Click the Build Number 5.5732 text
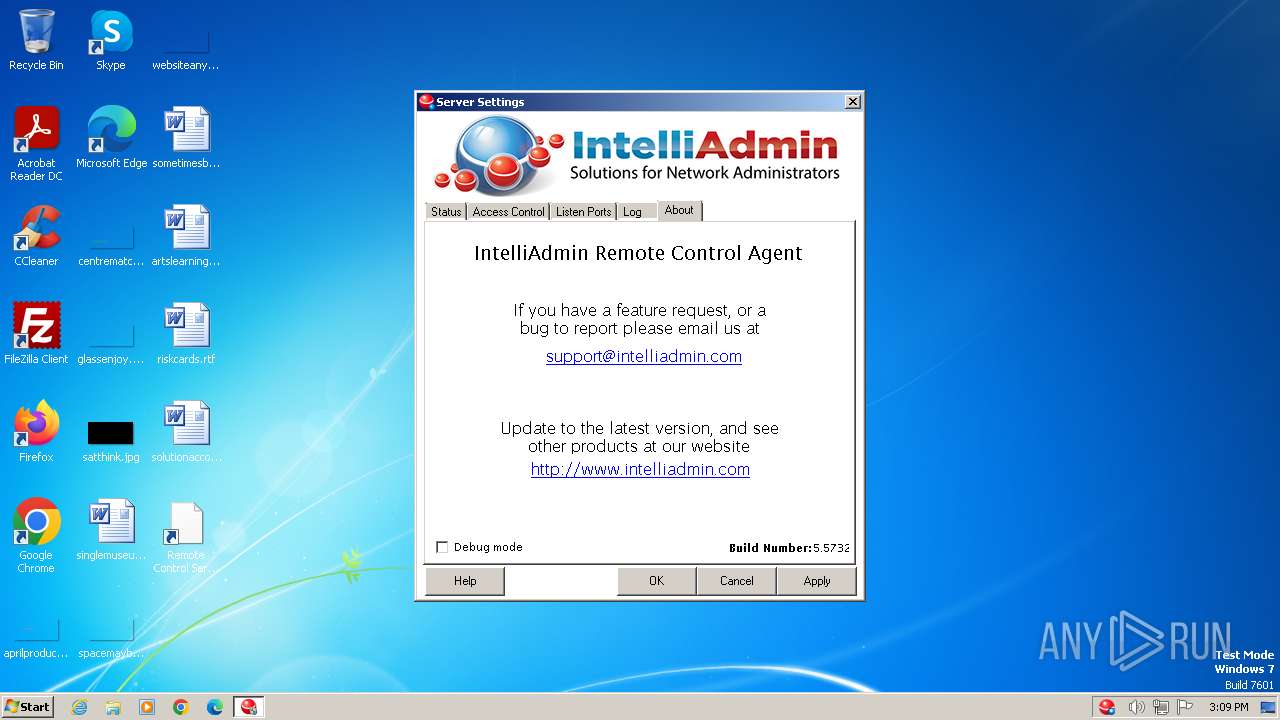This screenshot has width=1280, height=720. (789, 548)
